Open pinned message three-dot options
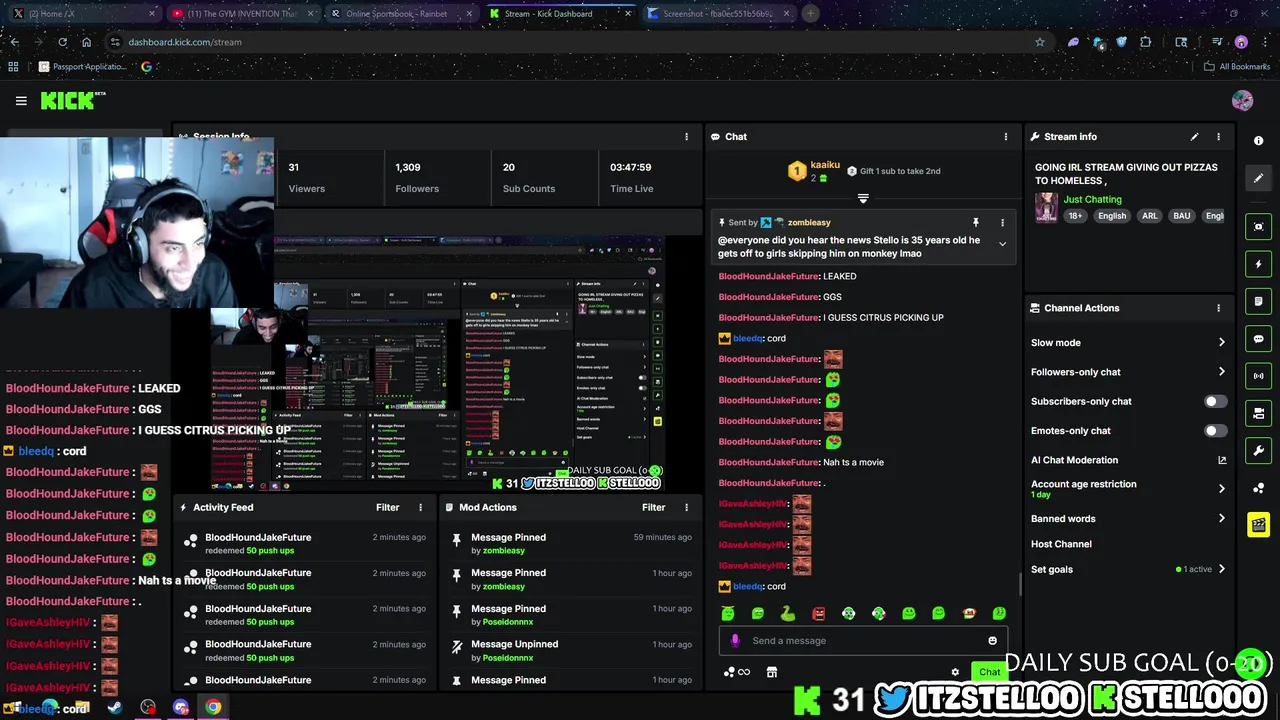Viewport: 1280px width, 720px height. (1002, 223)
